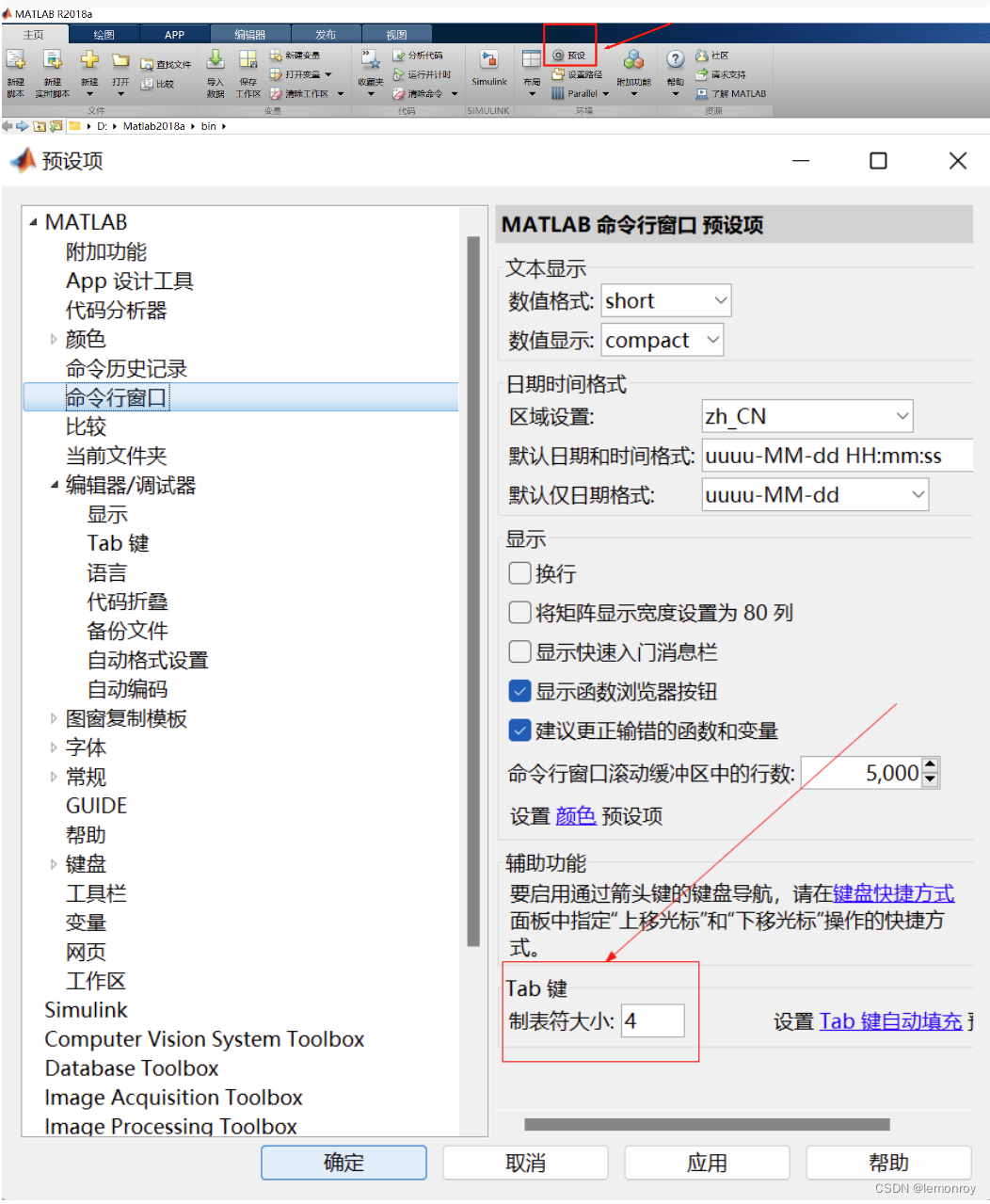990x1204 pixels.
Task: Open the 新建 yellow plus menu
Action: pyautogui.click(x=89, y=60)
